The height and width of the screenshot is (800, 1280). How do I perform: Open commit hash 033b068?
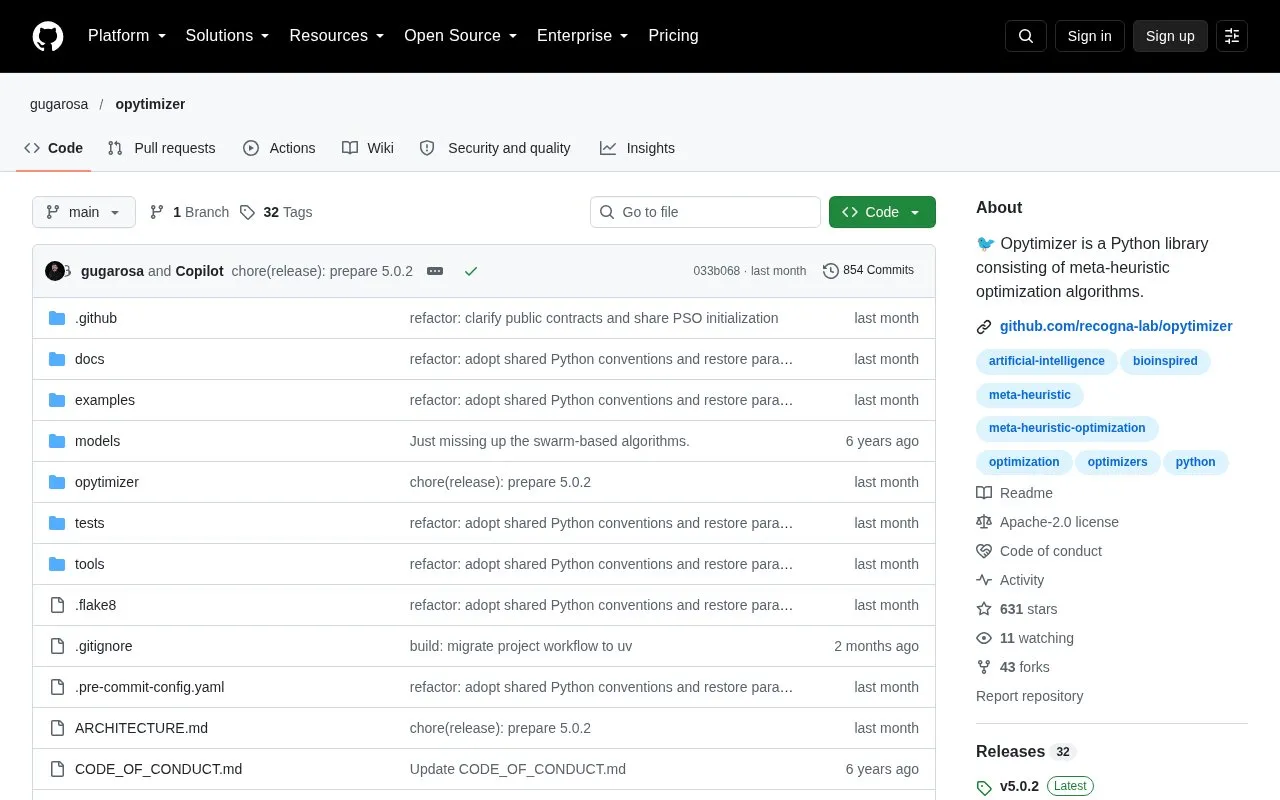[717, 271]
